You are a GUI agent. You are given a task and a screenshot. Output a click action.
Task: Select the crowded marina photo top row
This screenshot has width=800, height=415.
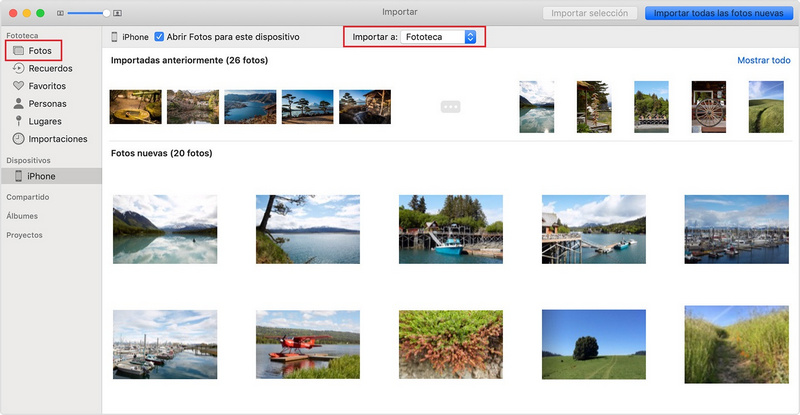click(737, 229)
